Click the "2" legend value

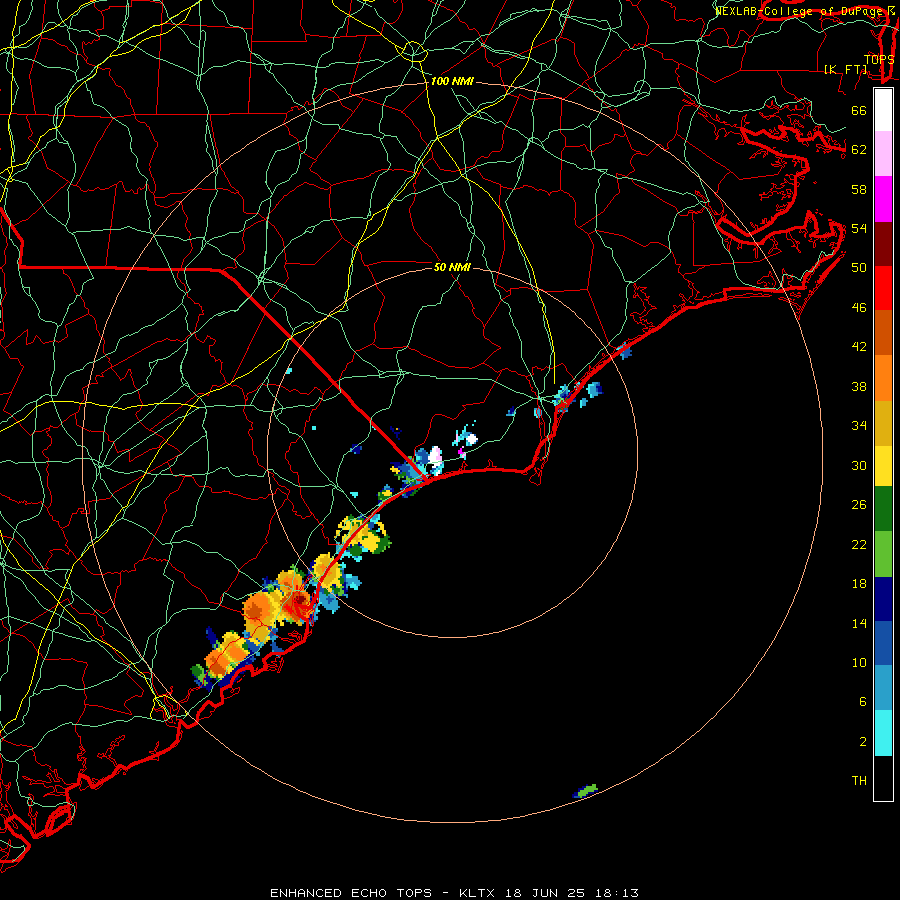tap(862, 742)
